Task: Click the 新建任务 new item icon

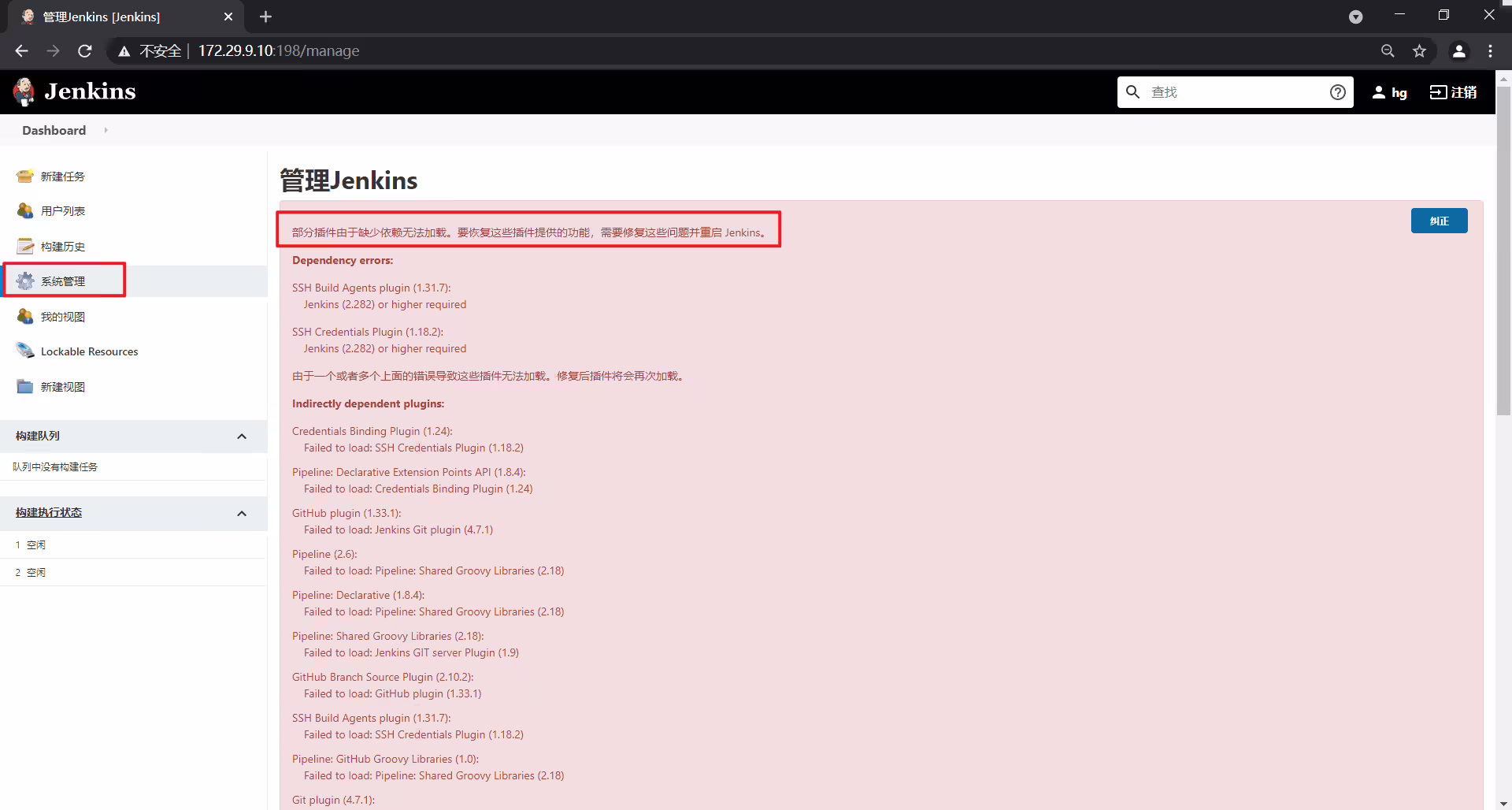Action: click(x=25, y=176)
